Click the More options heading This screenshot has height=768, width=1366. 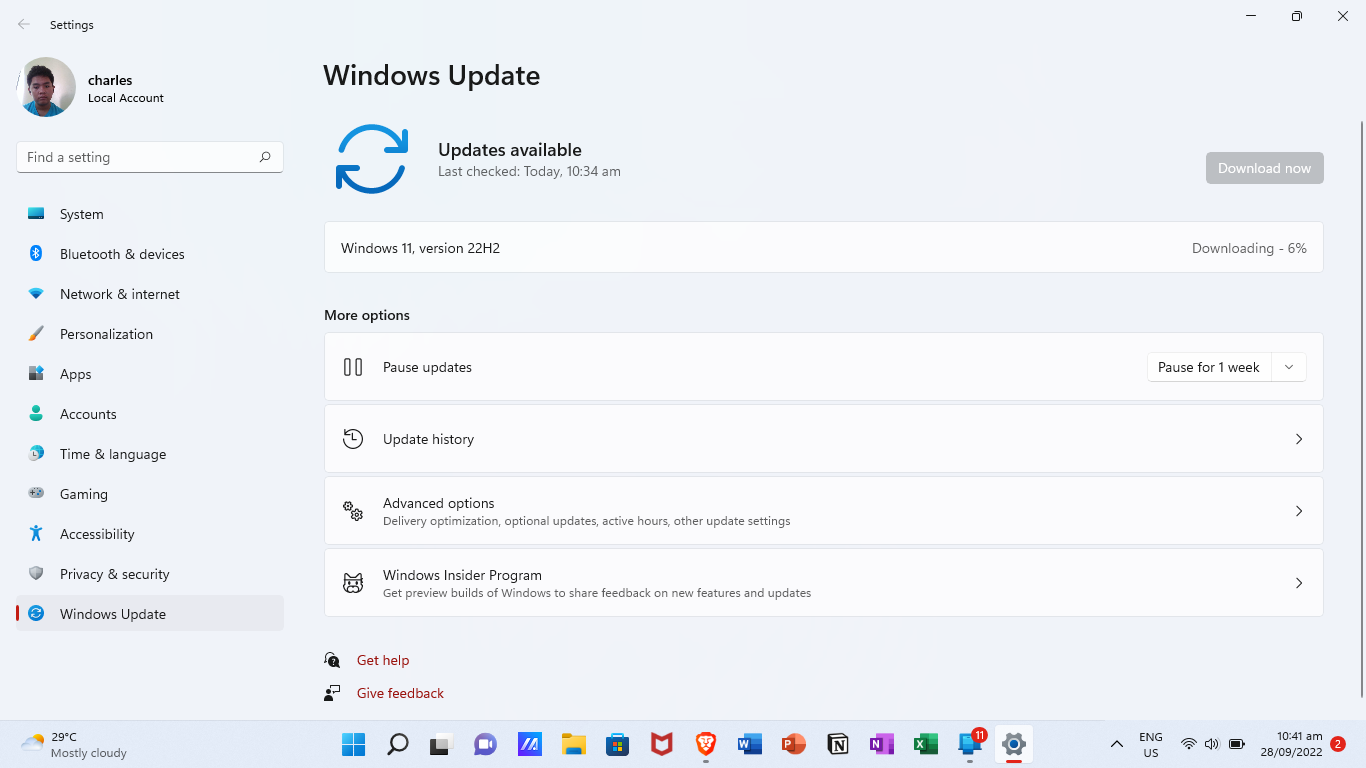(367, 315)
